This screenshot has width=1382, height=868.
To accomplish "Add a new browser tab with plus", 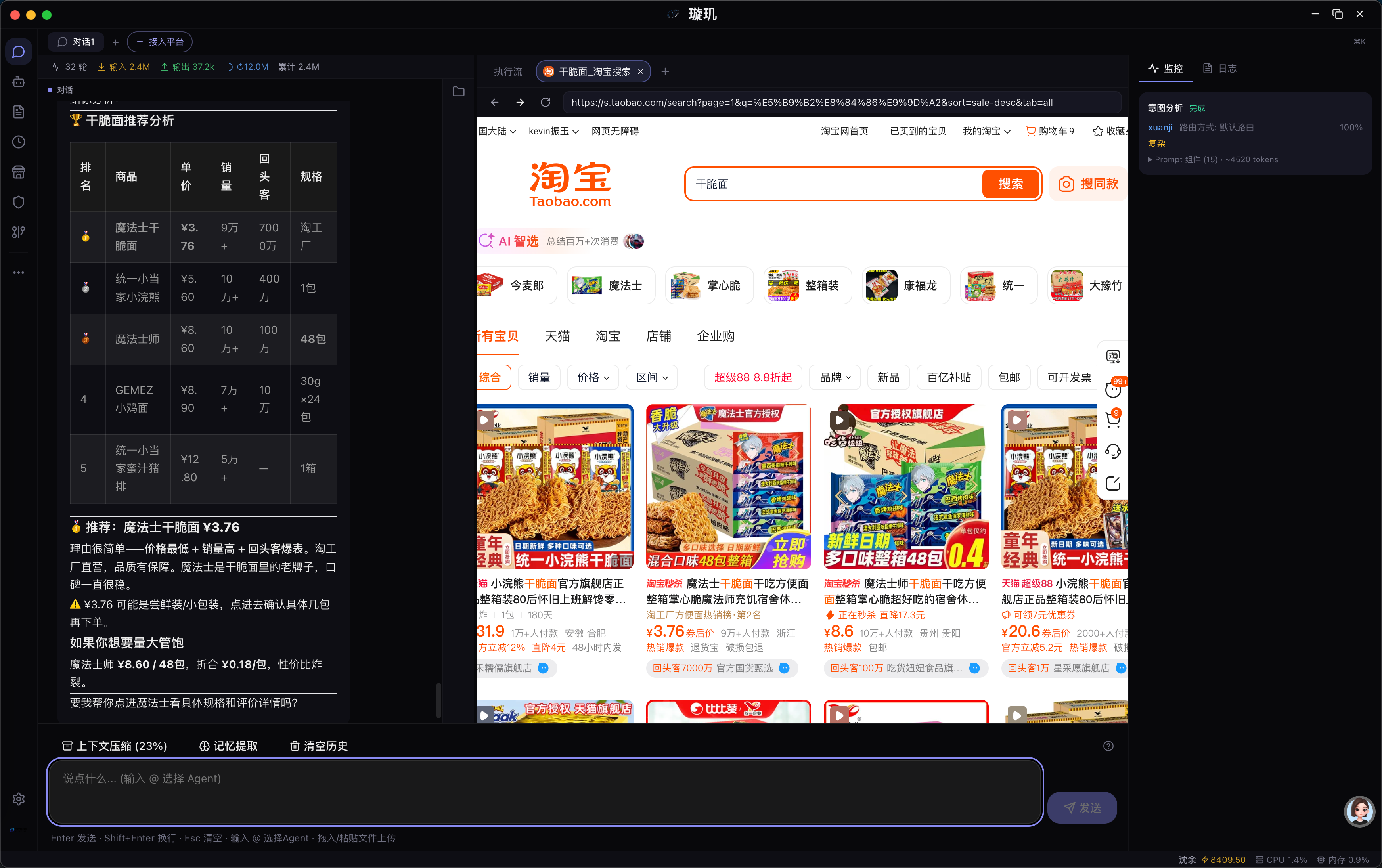I will pyautogui.click(x=665, y=71).
